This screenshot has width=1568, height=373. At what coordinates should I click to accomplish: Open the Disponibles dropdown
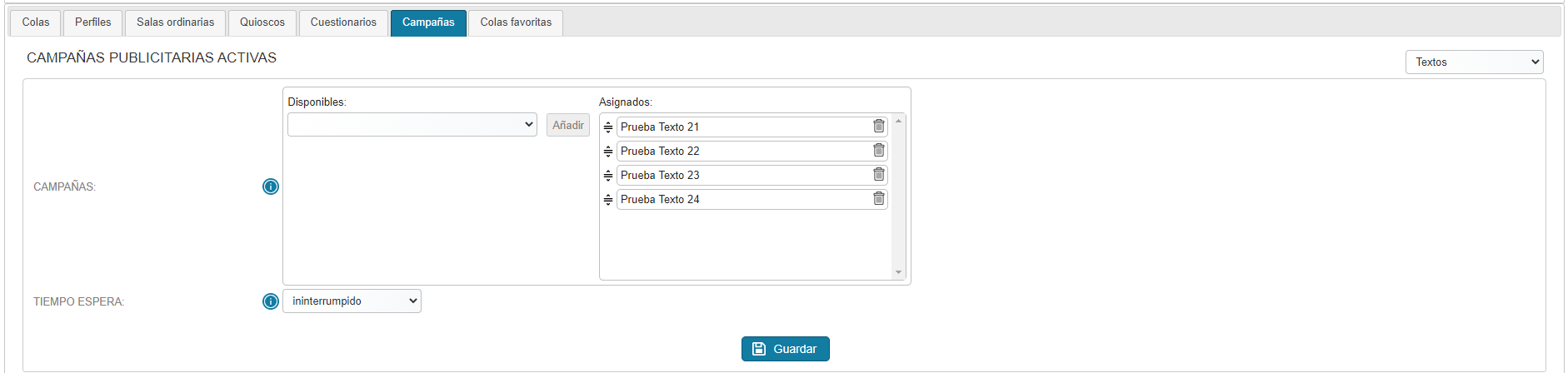tap(412, 125)
